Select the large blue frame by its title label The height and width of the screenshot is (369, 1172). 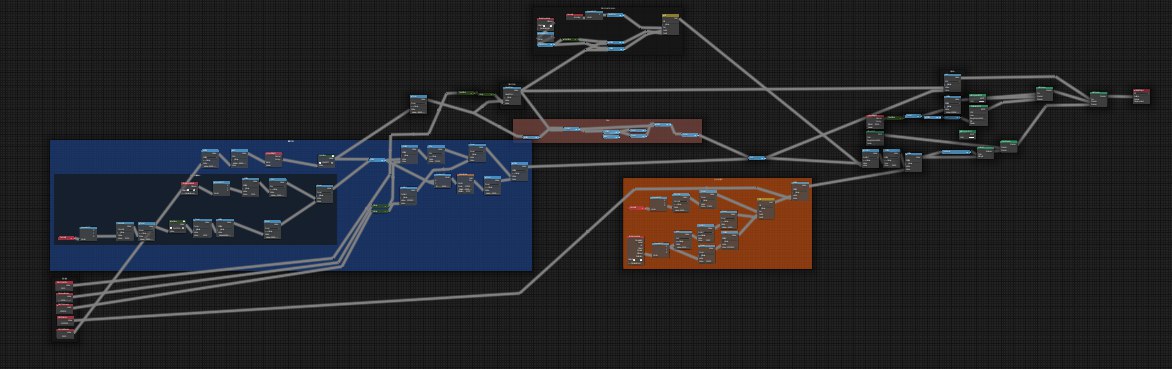(x=291, y=141)
